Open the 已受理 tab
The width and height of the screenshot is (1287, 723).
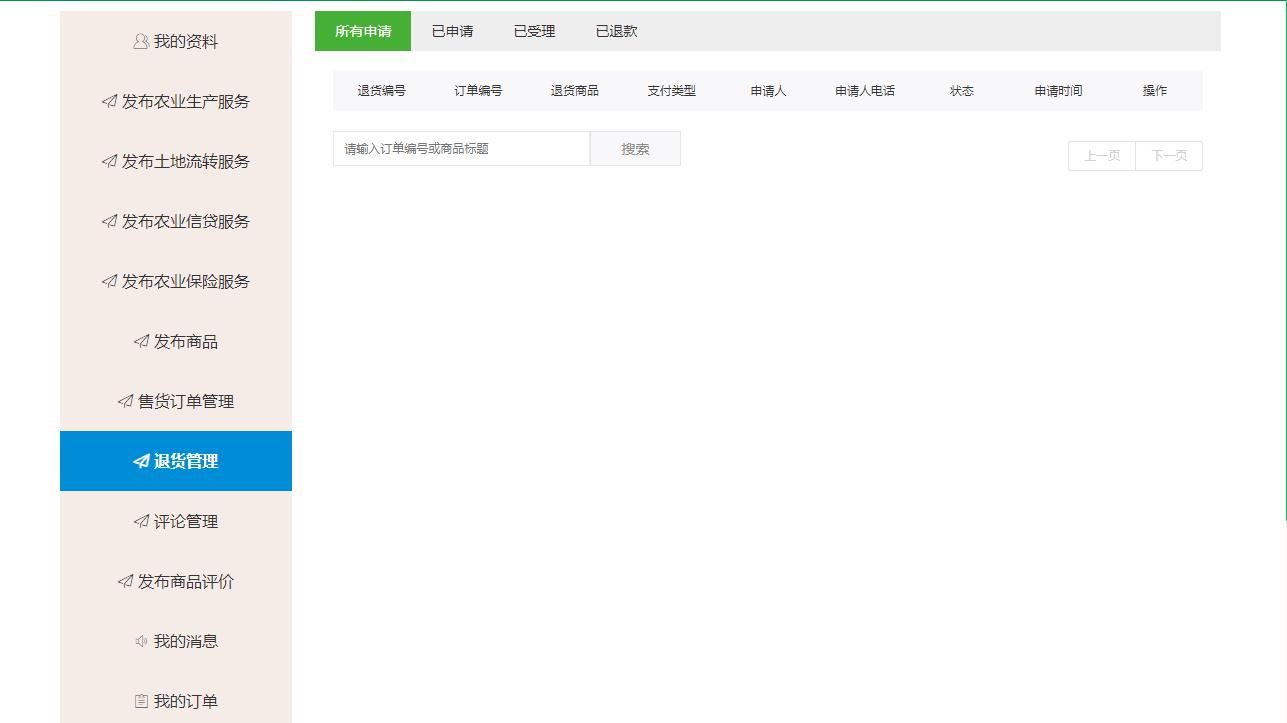click(x=534, y=31)
